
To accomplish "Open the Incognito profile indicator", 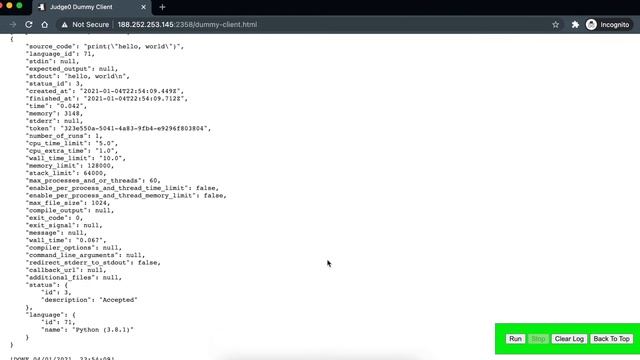I will tap(608, 24).
